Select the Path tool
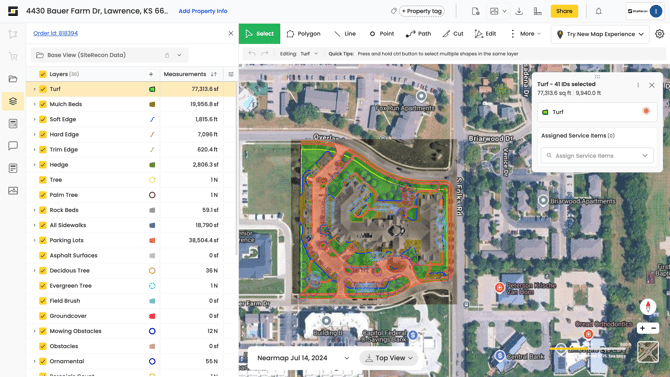This screenshot has height=377, width=670. (x=418, y=34)
